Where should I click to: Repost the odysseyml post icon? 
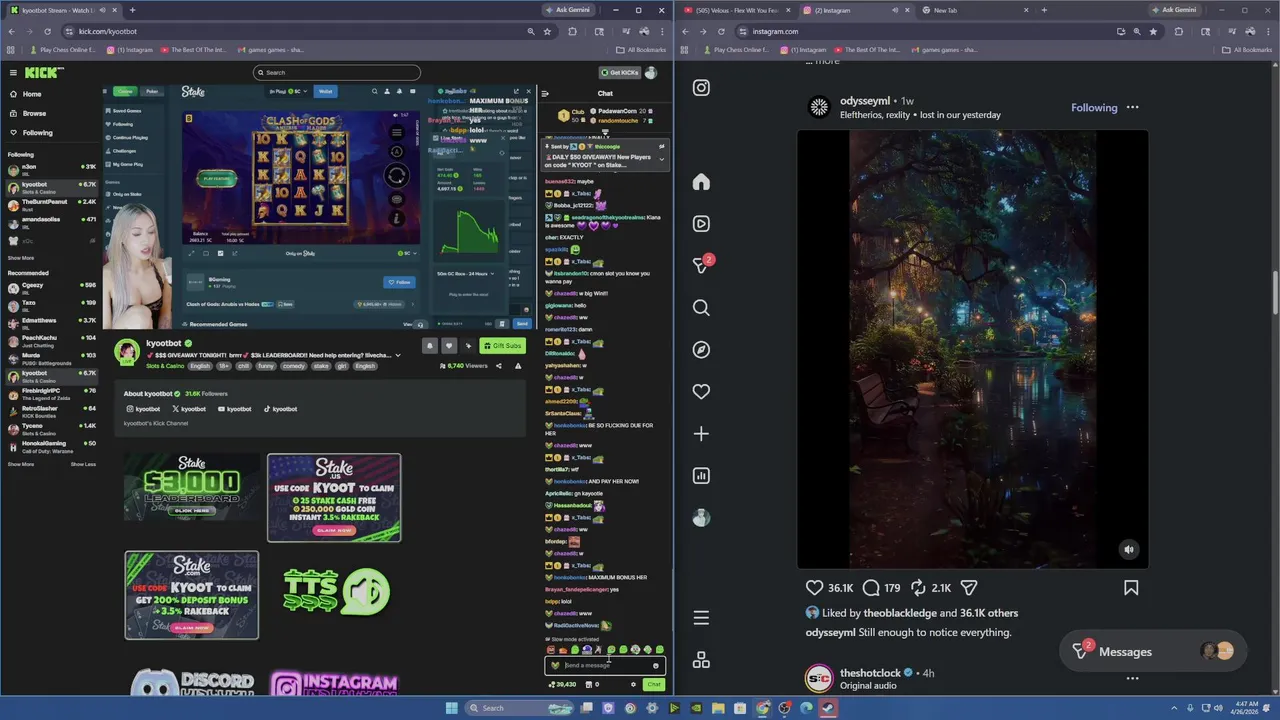point(918,588)
